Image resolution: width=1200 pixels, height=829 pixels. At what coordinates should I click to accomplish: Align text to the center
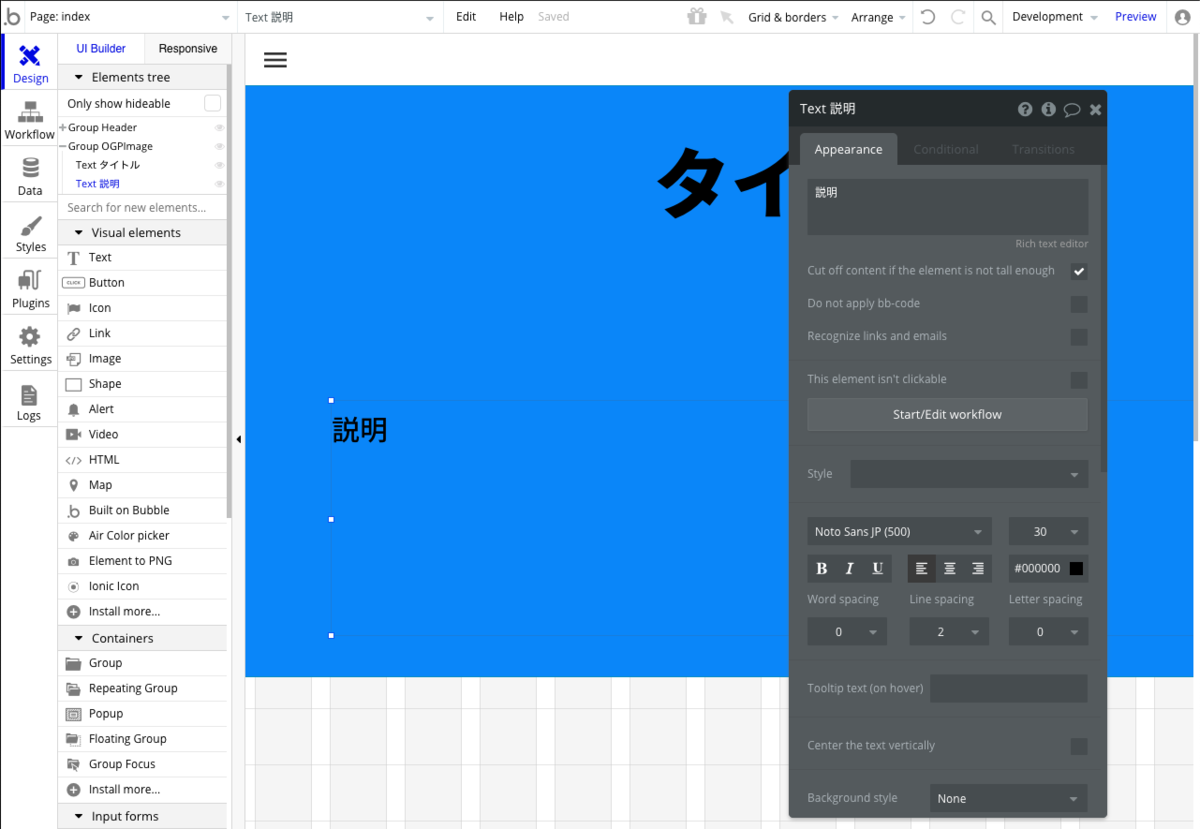click(x=950, y=568)
